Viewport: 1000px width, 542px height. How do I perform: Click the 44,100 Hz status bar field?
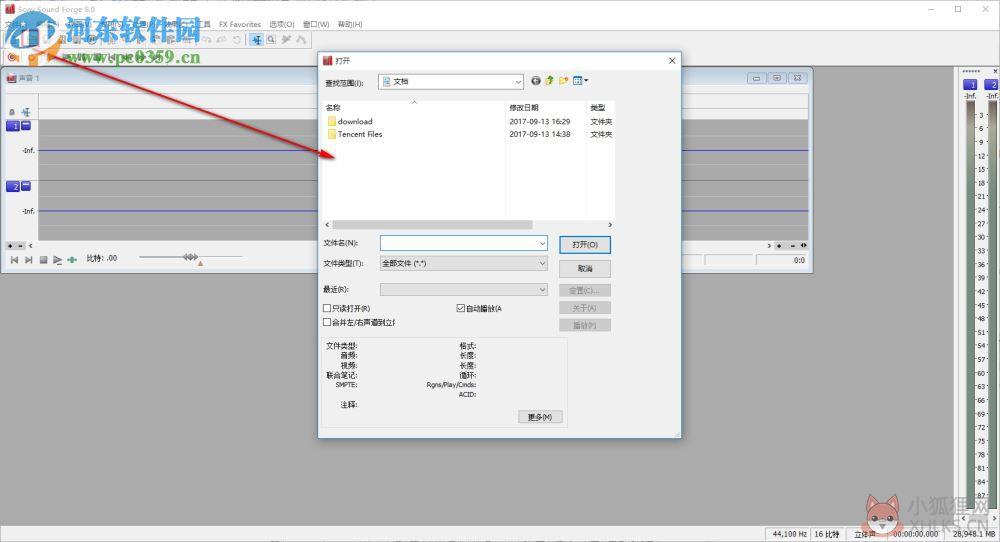(790, 534)
